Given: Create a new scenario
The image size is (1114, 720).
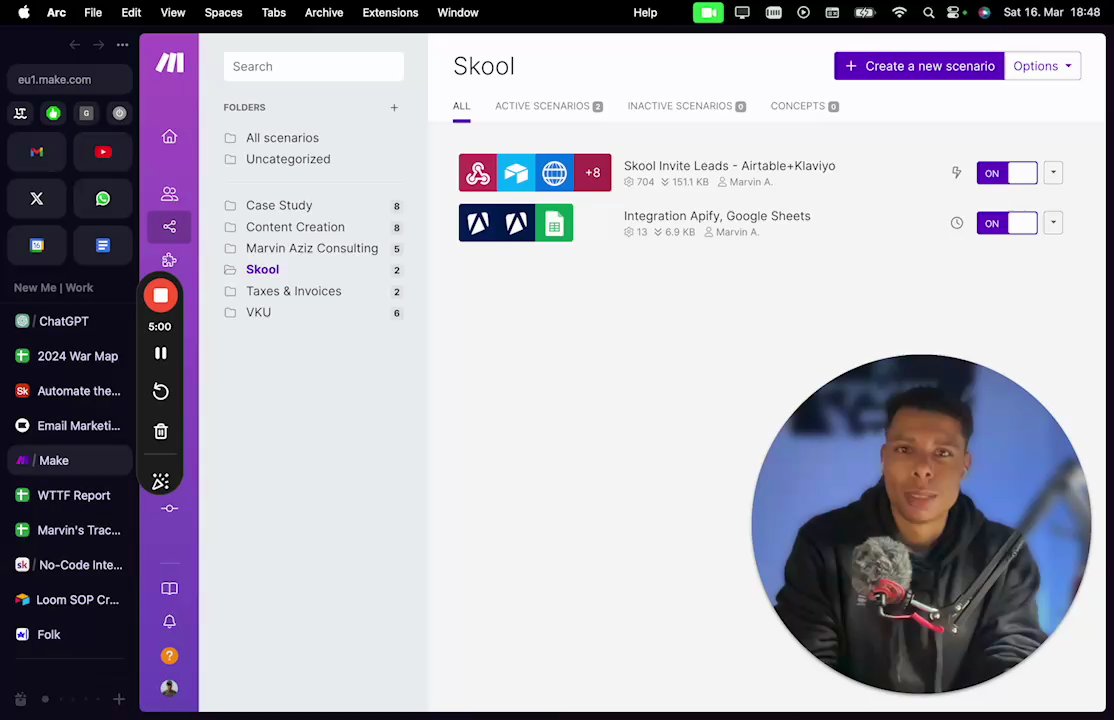Looking at the screenshot, I should 919,66.
